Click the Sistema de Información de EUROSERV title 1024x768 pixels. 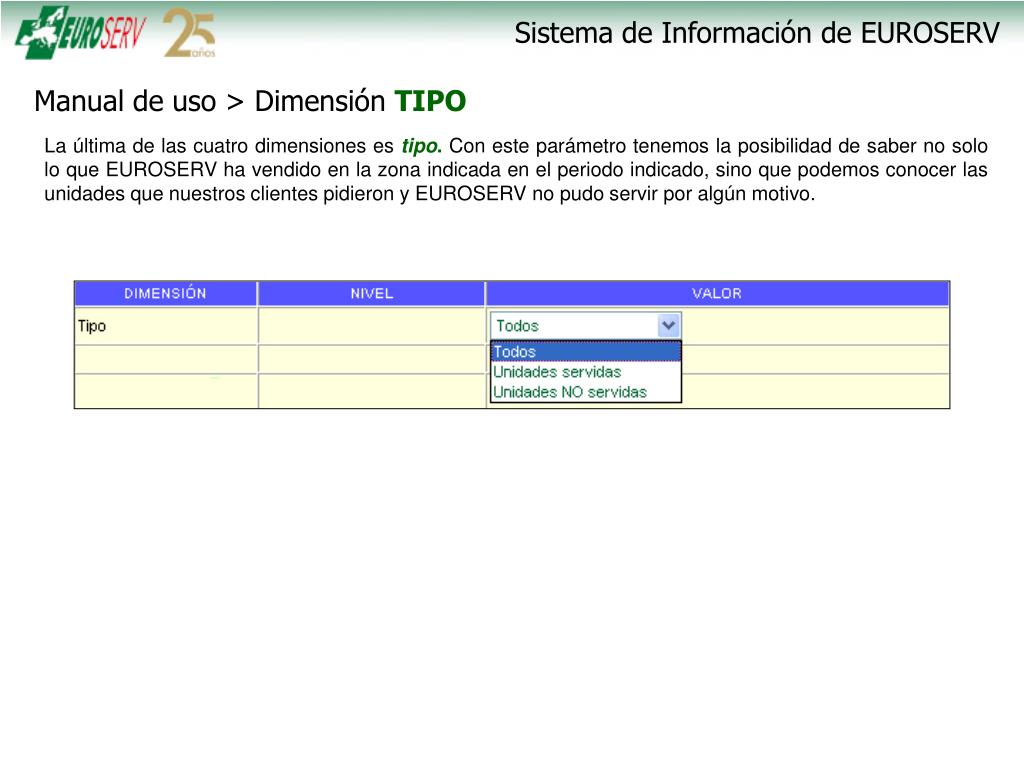pos(757,33)
